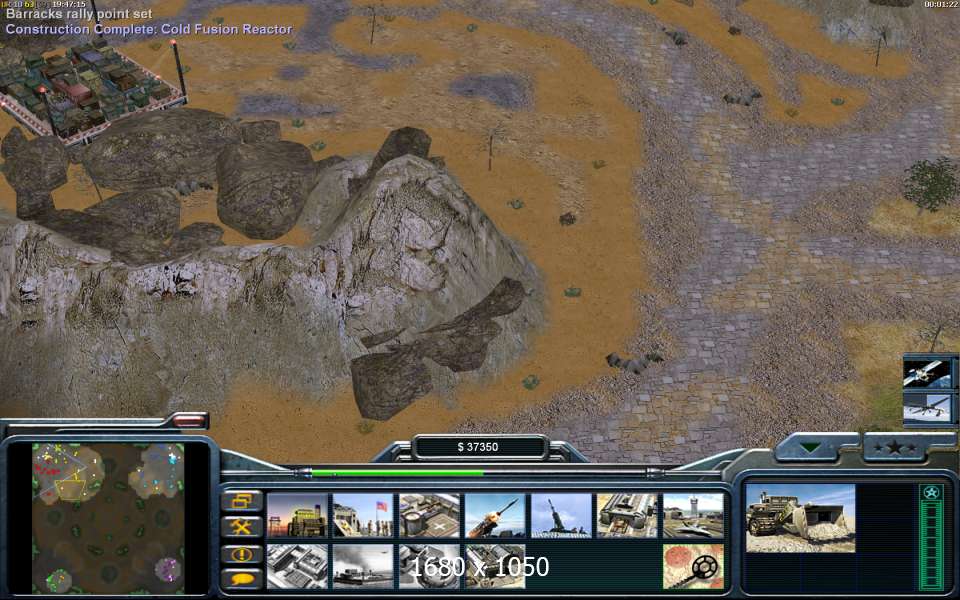This screenshot has height=600, width=960.
Task: Select the last structure icon in second row
Action: click(495, 566)
